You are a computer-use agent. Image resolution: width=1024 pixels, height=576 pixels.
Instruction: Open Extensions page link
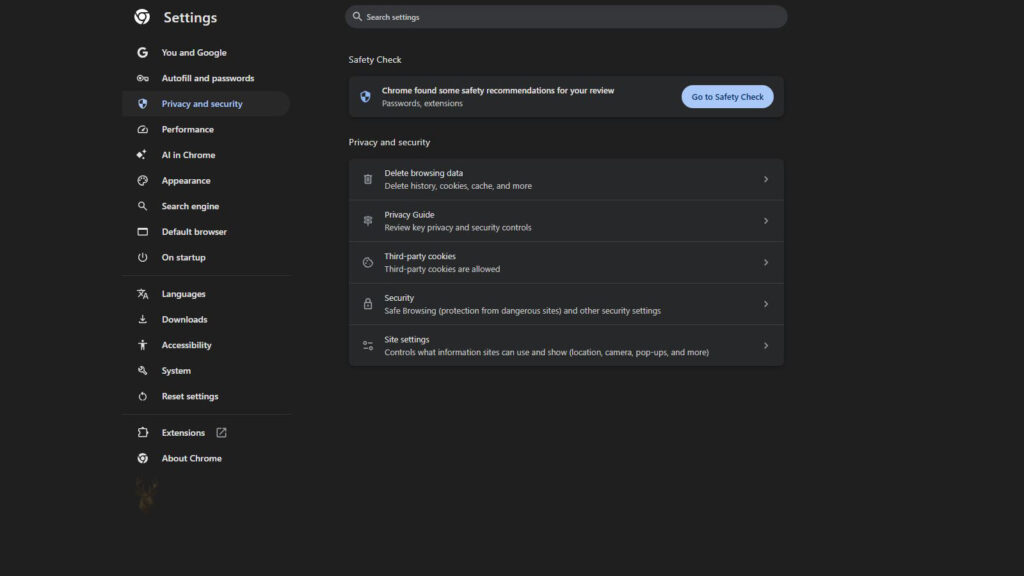206,432
